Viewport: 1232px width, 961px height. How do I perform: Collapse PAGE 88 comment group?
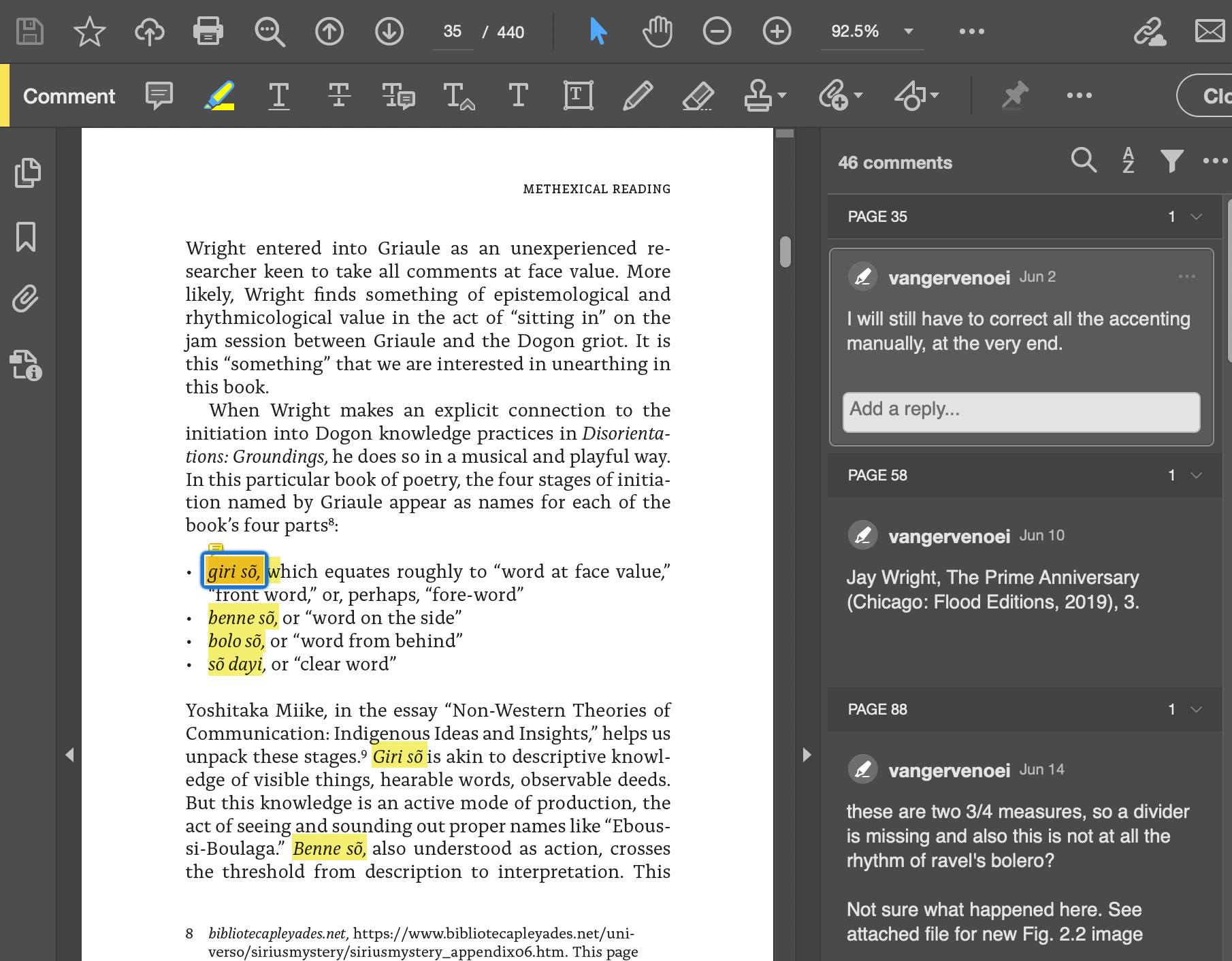(1196, 709)
